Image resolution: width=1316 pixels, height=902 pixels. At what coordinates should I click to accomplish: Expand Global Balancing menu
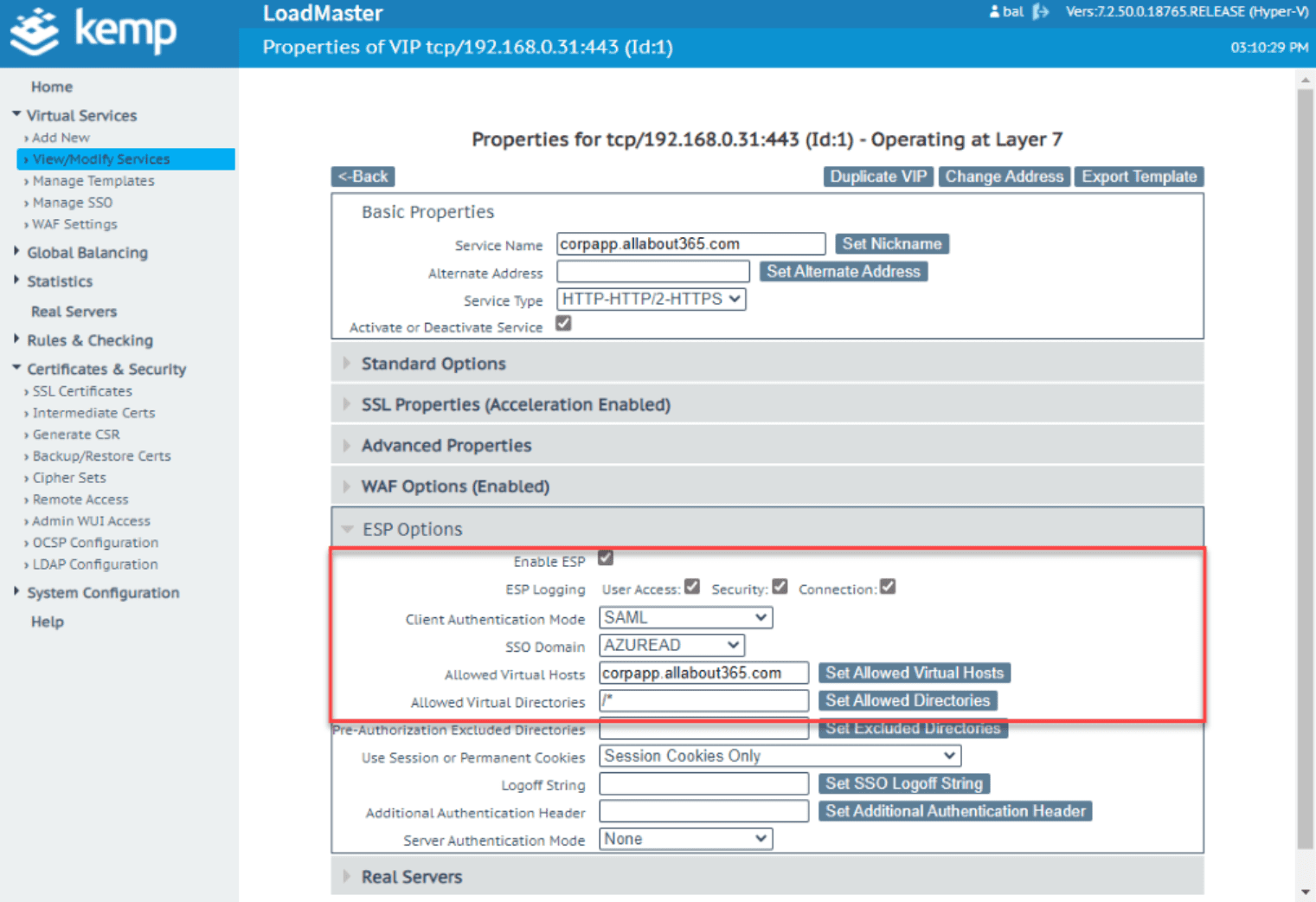87,253
